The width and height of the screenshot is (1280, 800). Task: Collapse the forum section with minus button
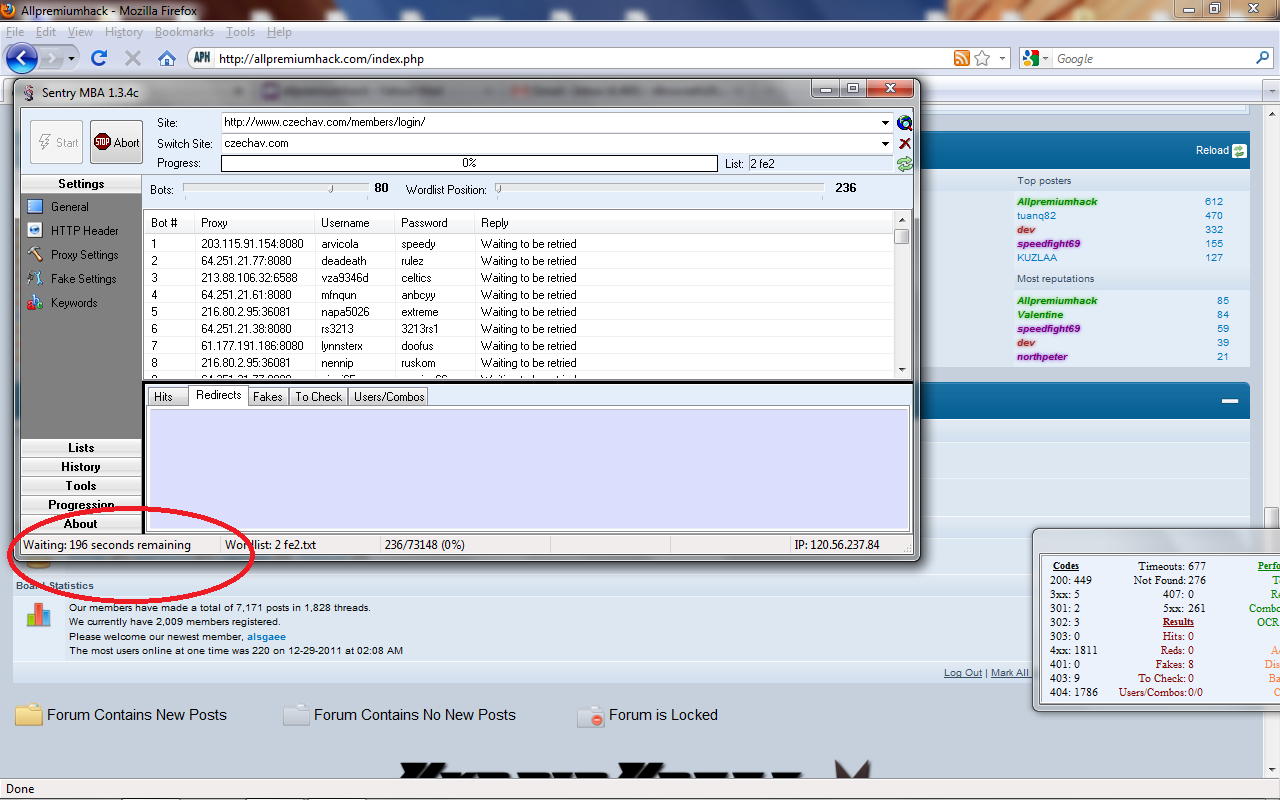click(1229, 401)
